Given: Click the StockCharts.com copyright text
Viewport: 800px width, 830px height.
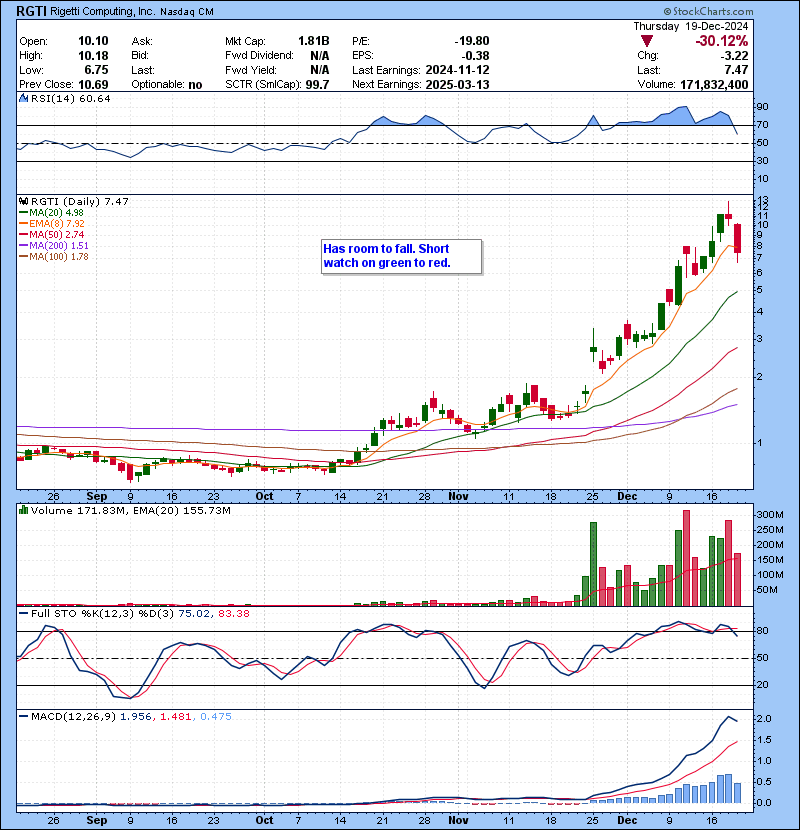Looking at the screenshot, I should point(708,11).
